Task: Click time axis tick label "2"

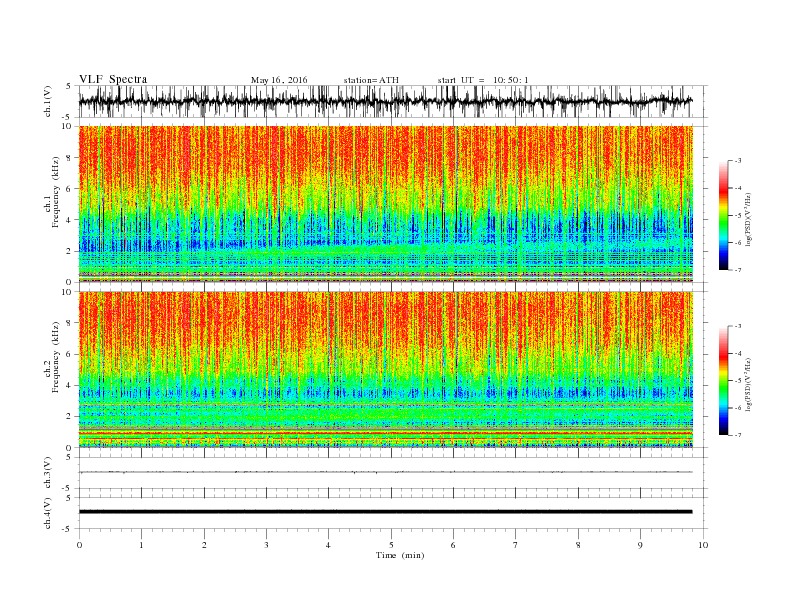Action: coord(204,545)
